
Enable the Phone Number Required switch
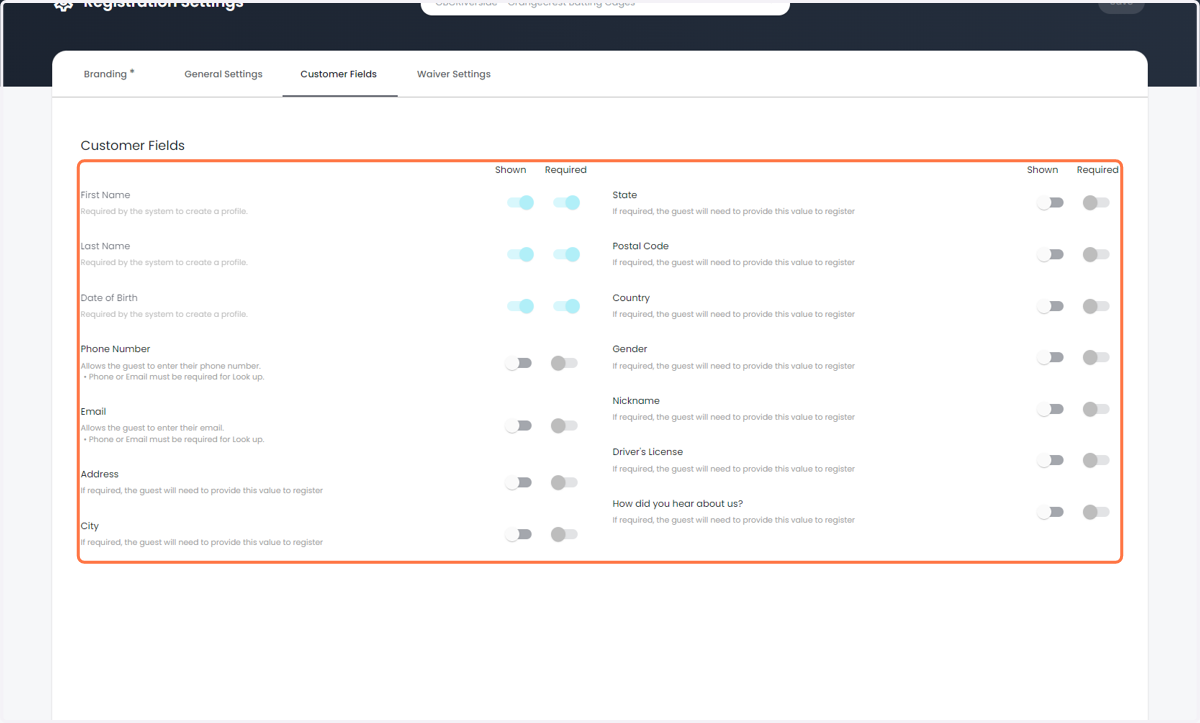pos(564,363)
